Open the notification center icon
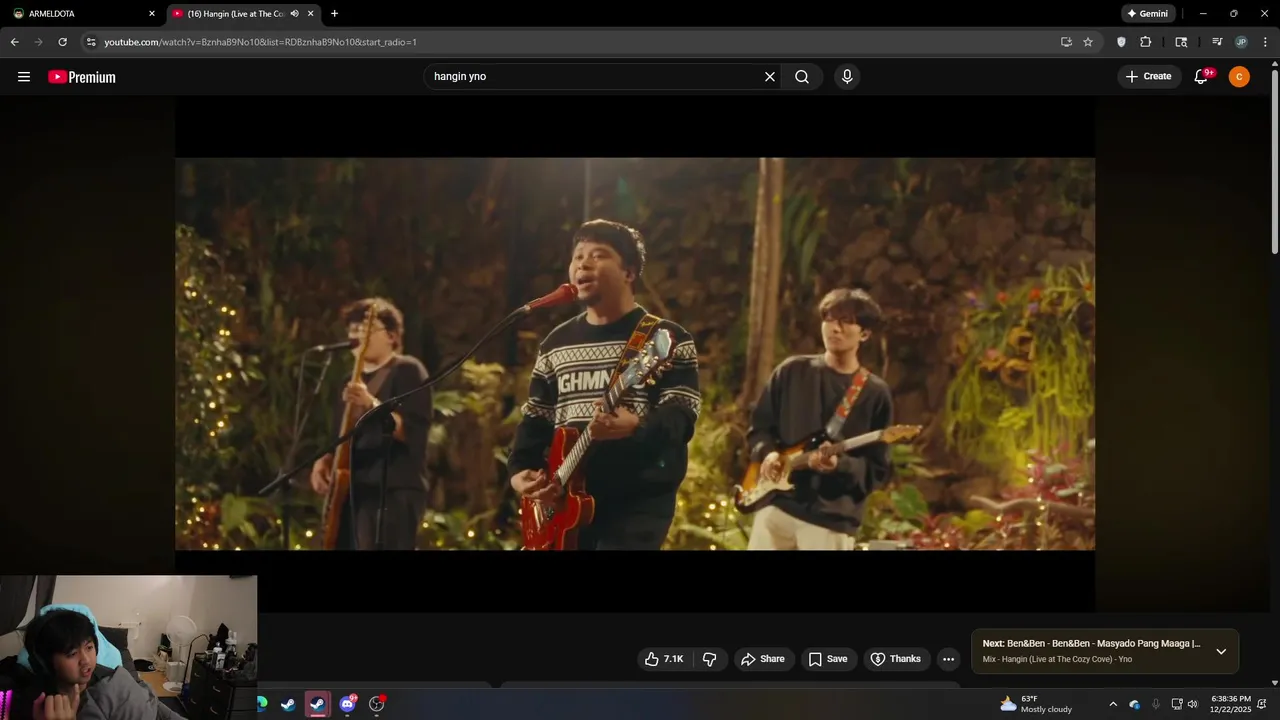1280x720 pixels. [1263, 704]
